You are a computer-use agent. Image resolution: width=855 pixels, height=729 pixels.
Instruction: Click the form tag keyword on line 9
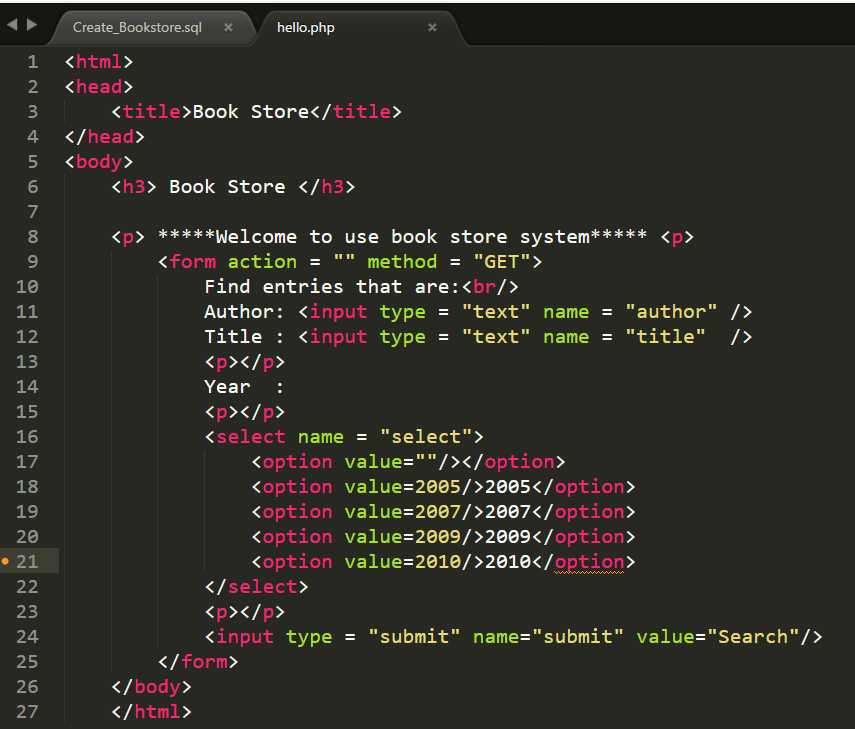coord(192,262)
